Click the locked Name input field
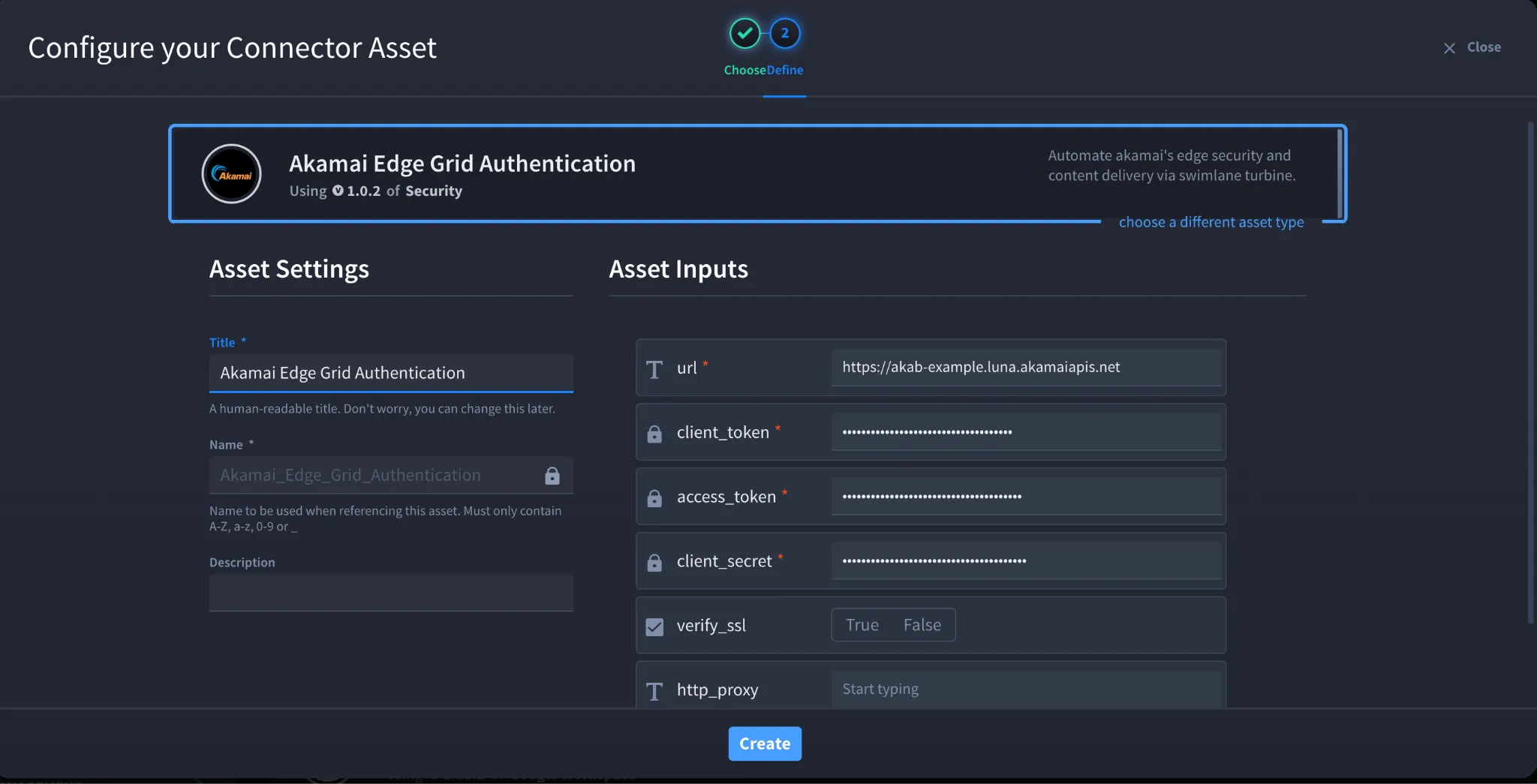1537x784 pixels. tap(391, 475)
